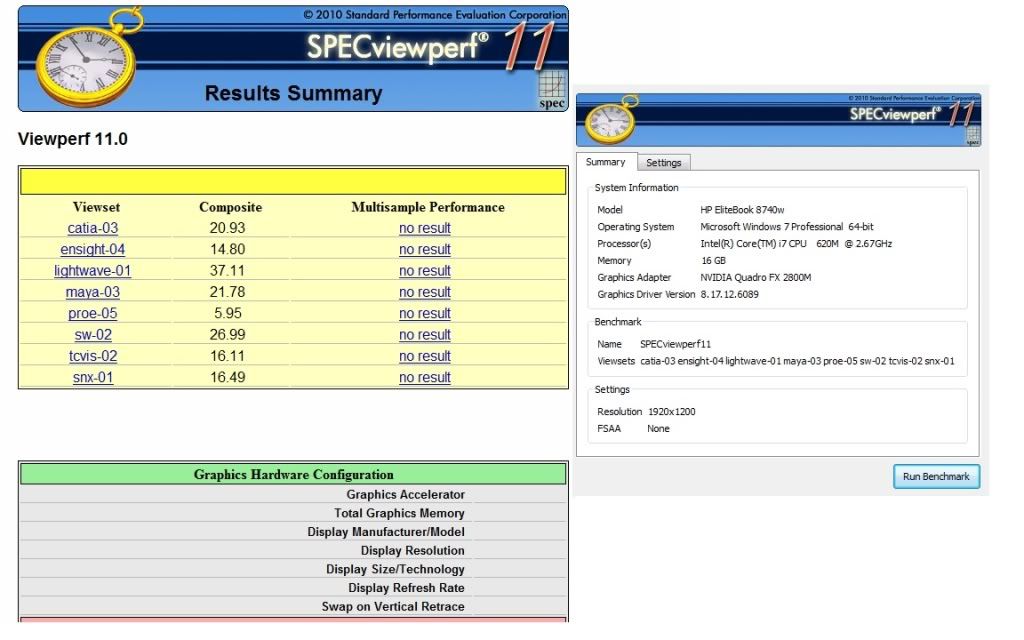Screen dimensions: 1024x640
Task: Open the lightwave-01 viewset link
Action: (93, 271)
